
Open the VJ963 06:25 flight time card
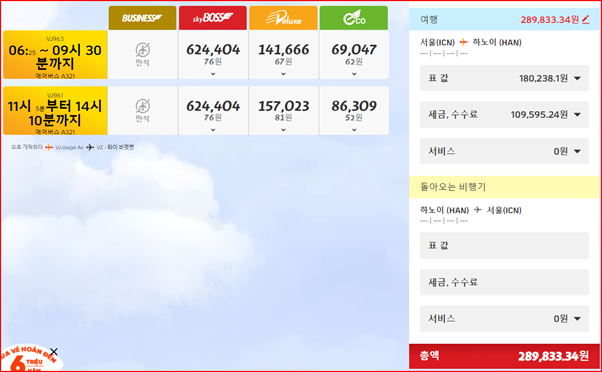pyautogui.click(x=55, y=55)
